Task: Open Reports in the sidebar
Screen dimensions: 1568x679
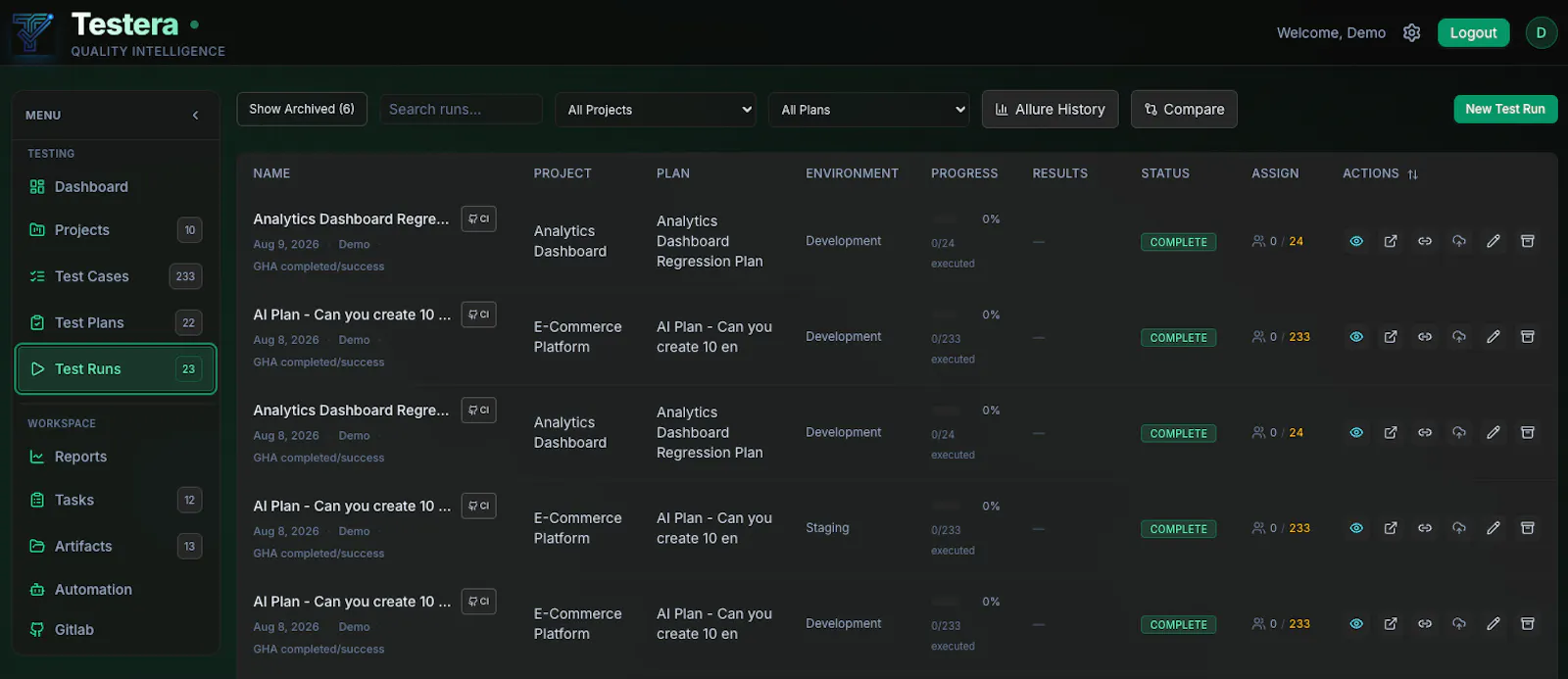Action: [x=116, y=457]
